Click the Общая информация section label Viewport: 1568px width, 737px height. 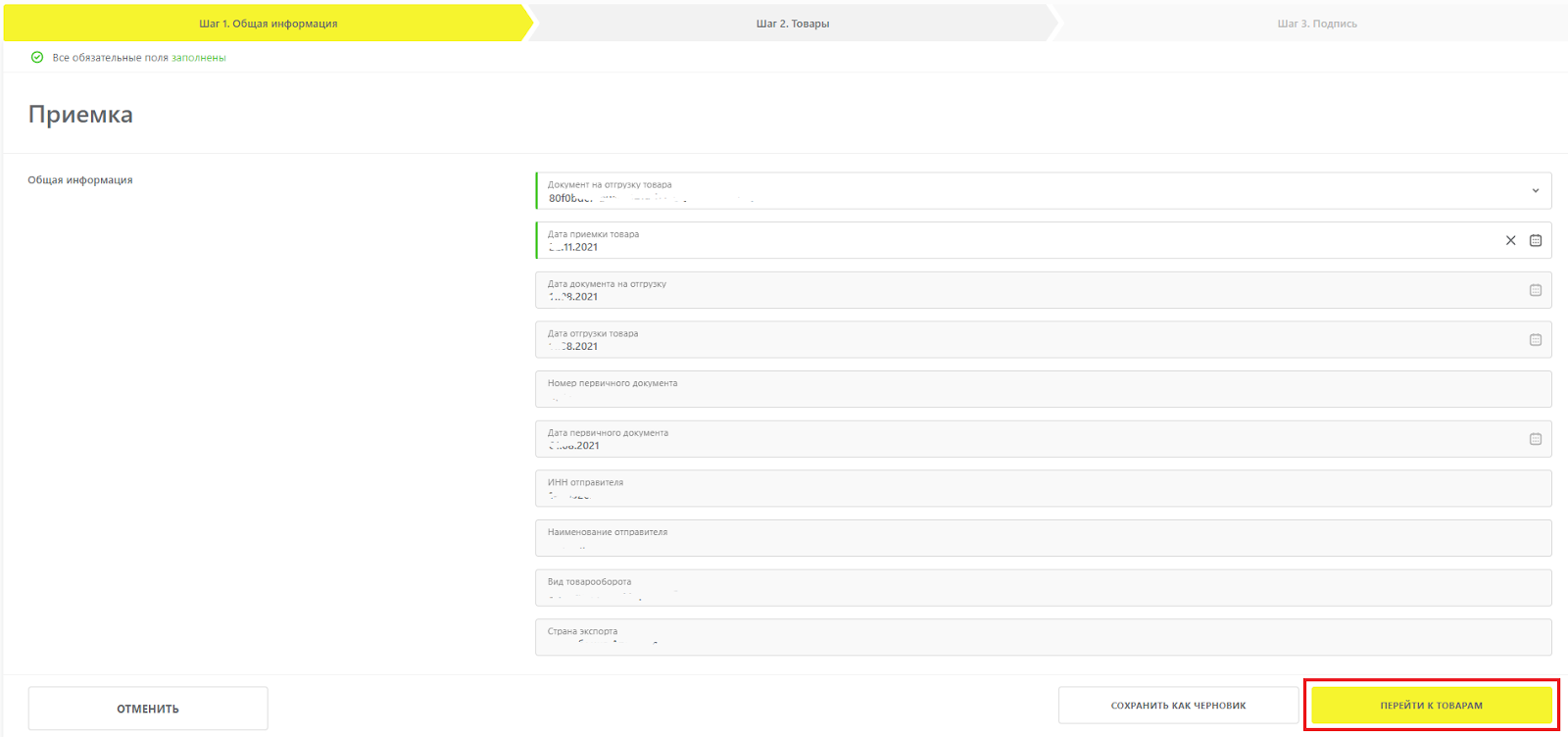tap(80, 180)
